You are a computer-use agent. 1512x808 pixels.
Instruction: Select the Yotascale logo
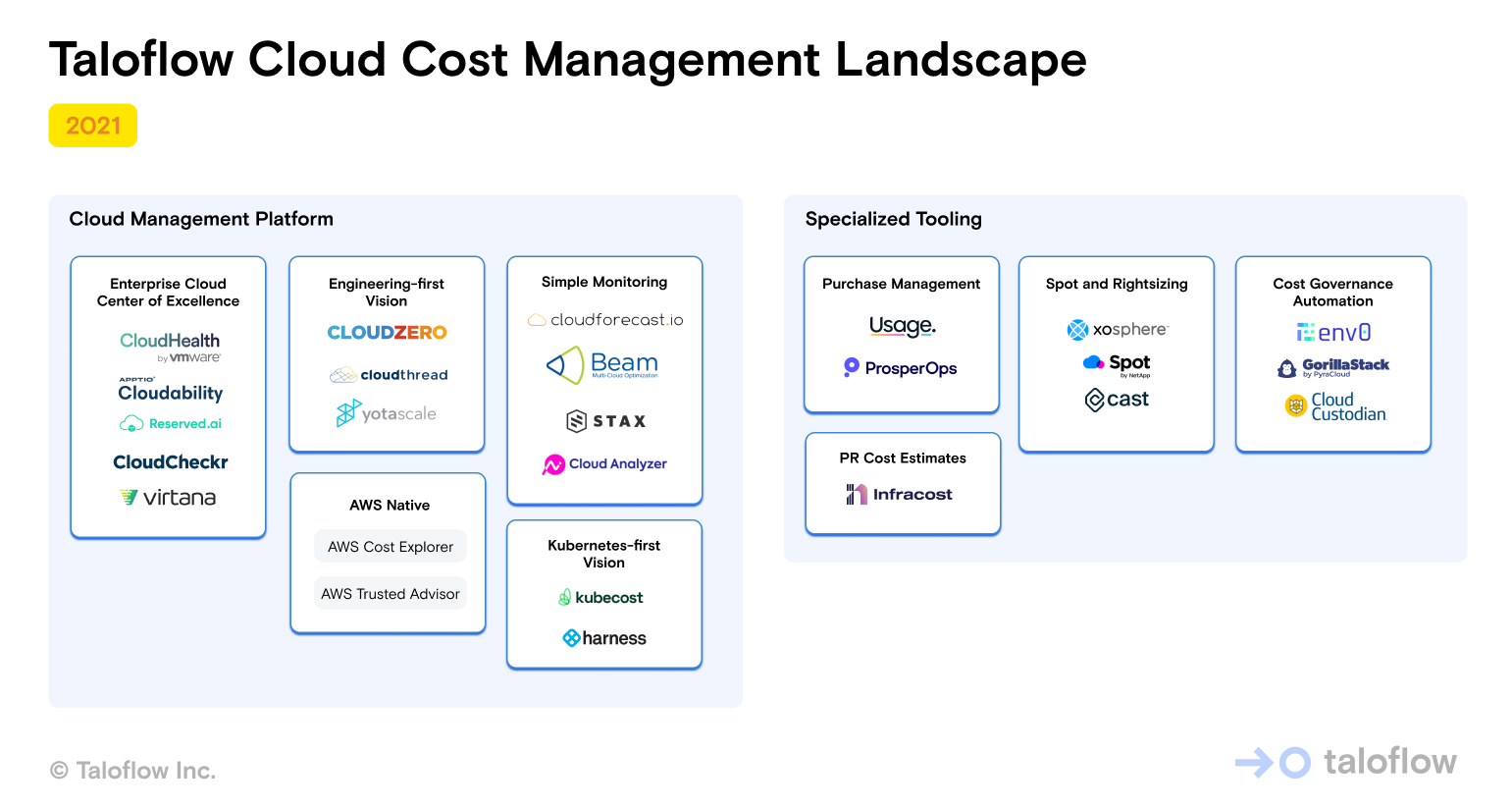386,413
